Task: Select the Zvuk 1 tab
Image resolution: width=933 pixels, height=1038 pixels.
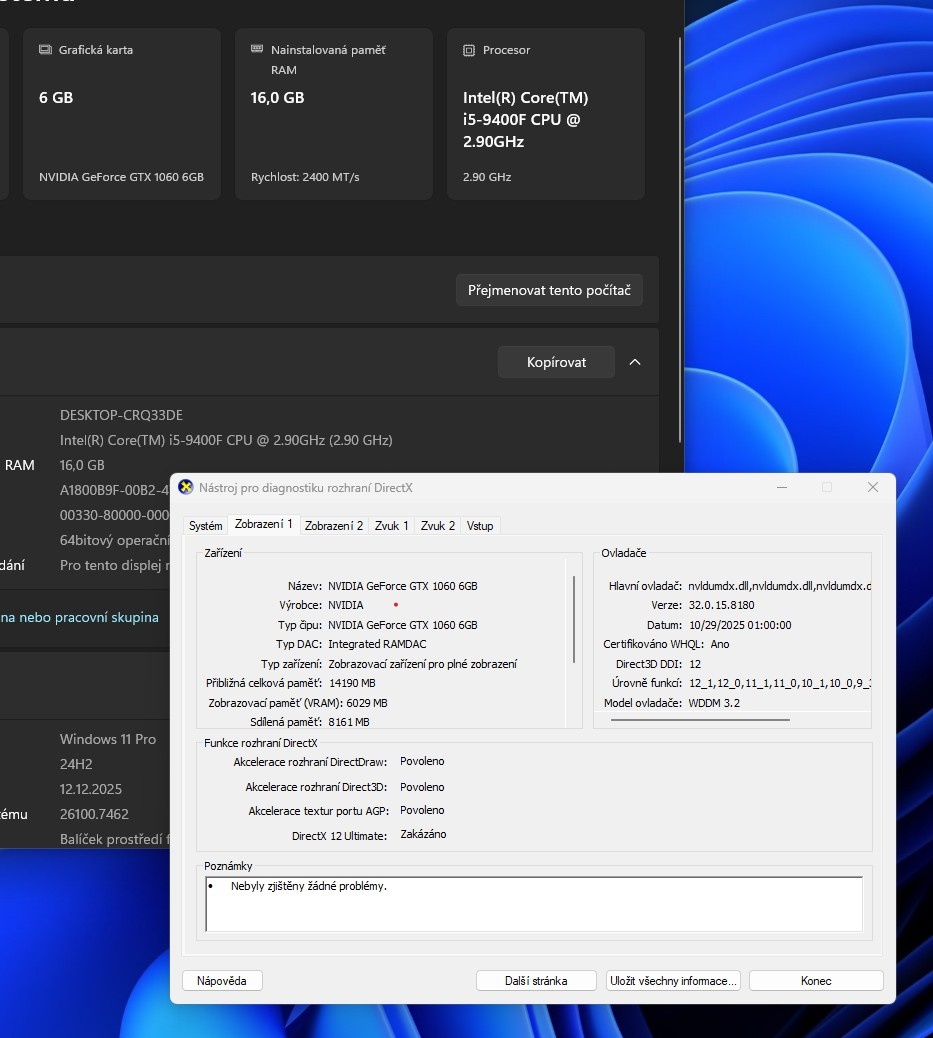Action: [391, 525]
